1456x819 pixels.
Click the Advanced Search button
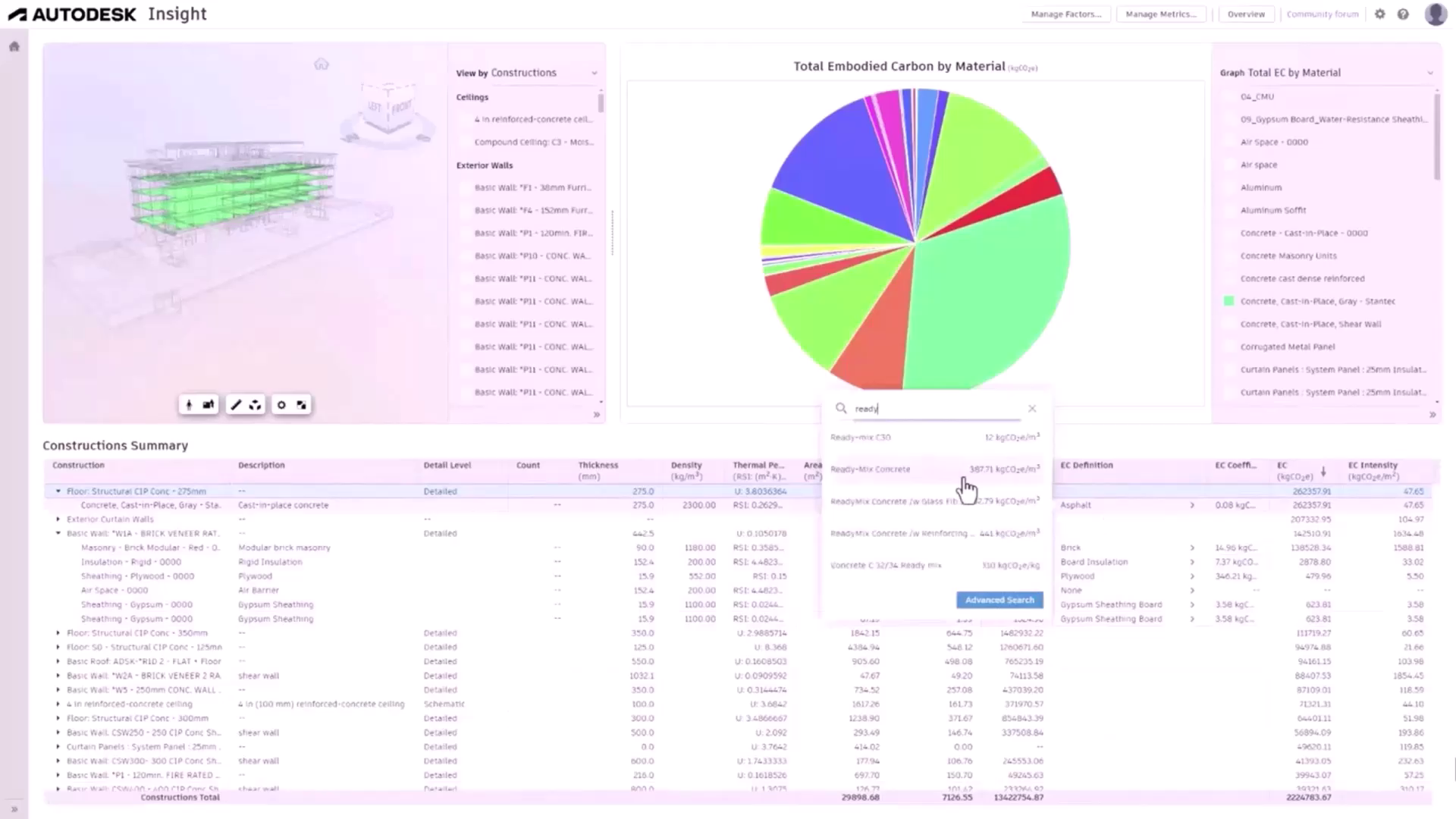point(999,600)
